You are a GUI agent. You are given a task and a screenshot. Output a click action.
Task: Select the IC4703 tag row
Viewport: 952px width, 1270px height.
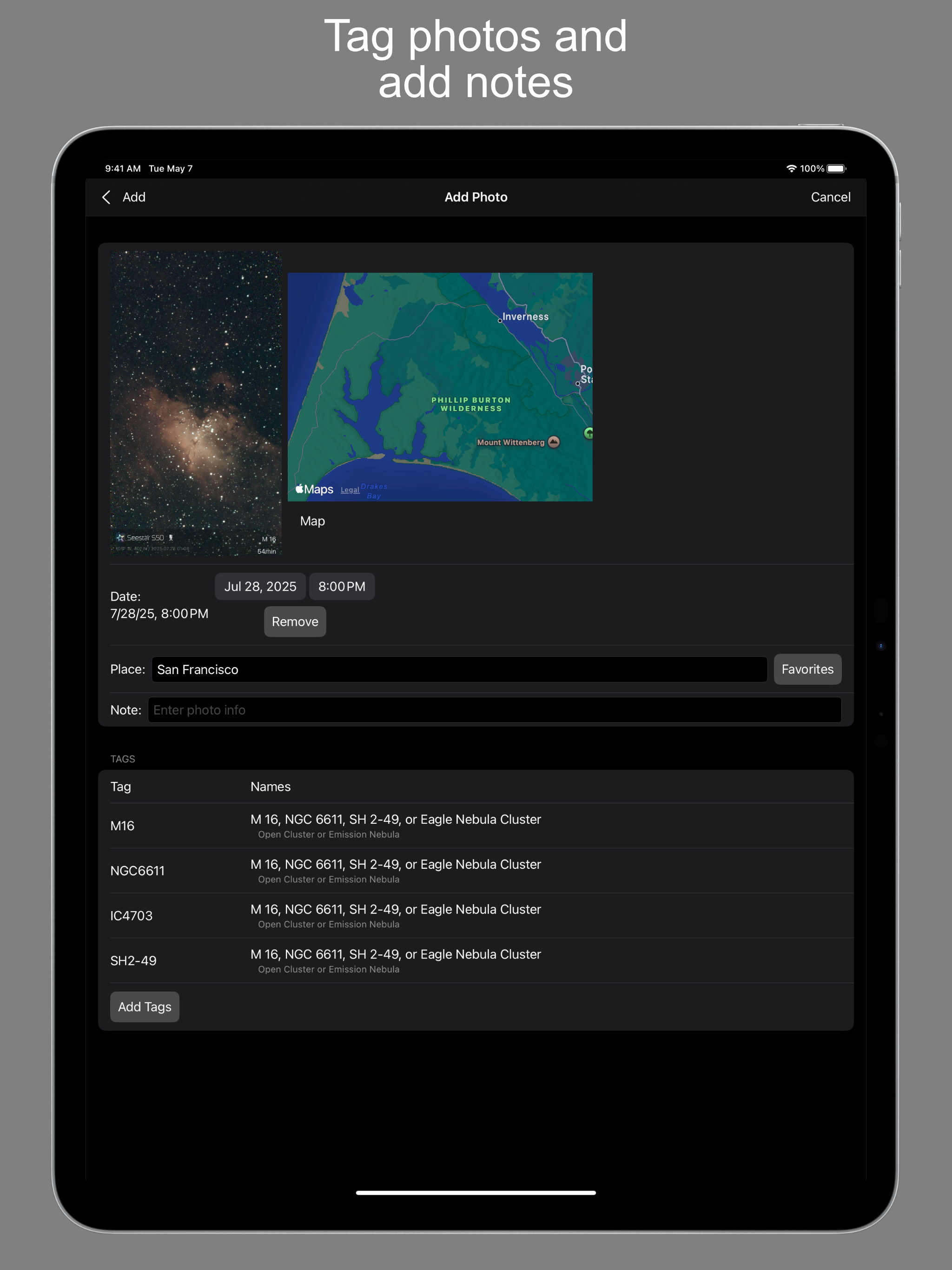pos(476,916)
